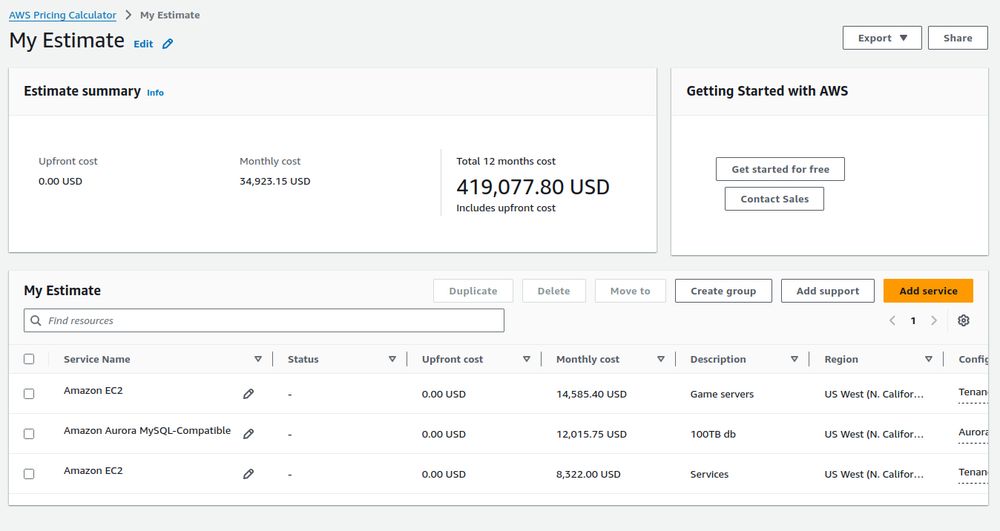Click Get started for free
This screenshot has height=531, width=1000.
click(780, 169)
